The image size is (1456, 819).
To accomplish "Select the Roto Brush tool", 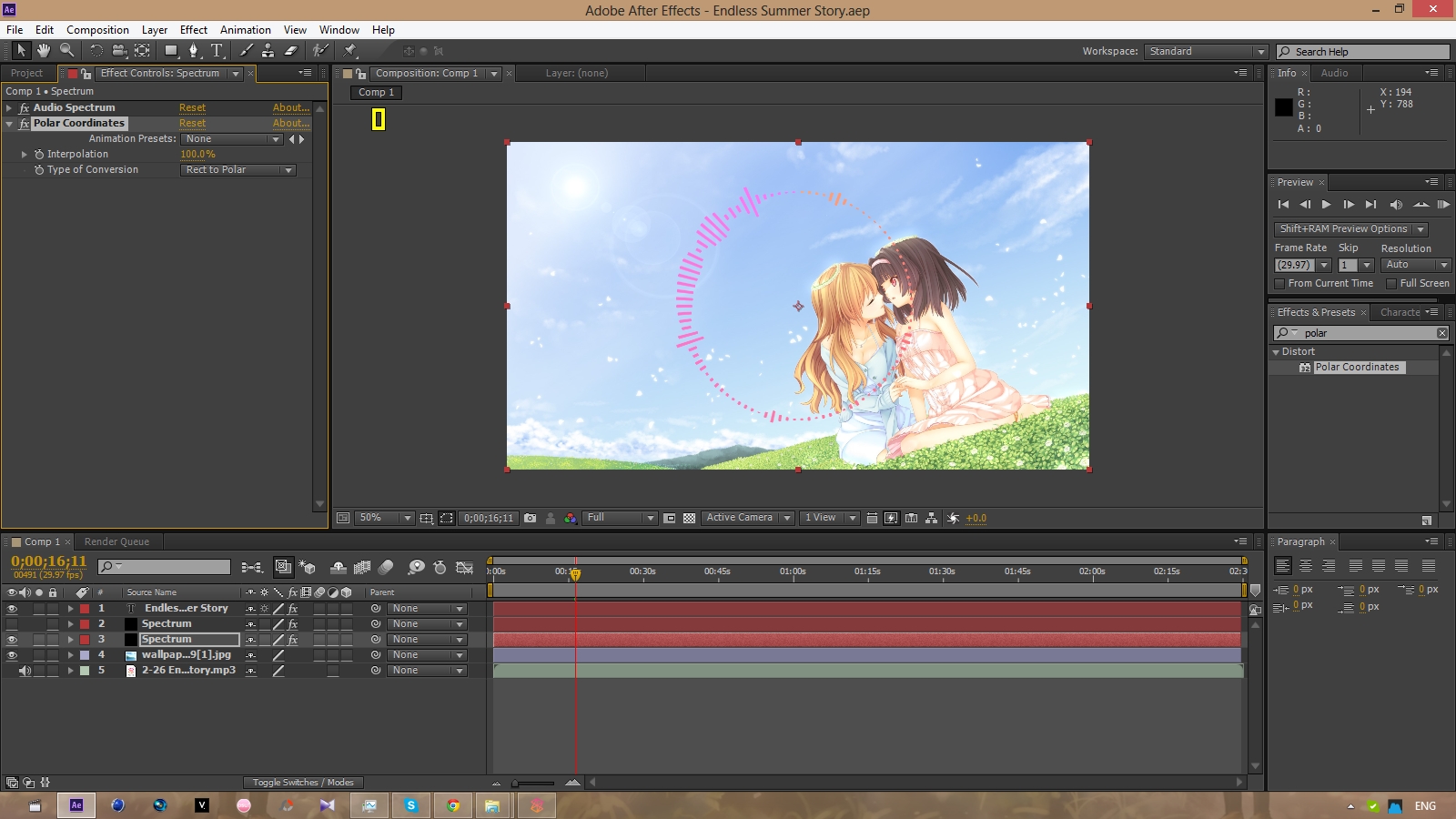I will [x=320, y=51].
